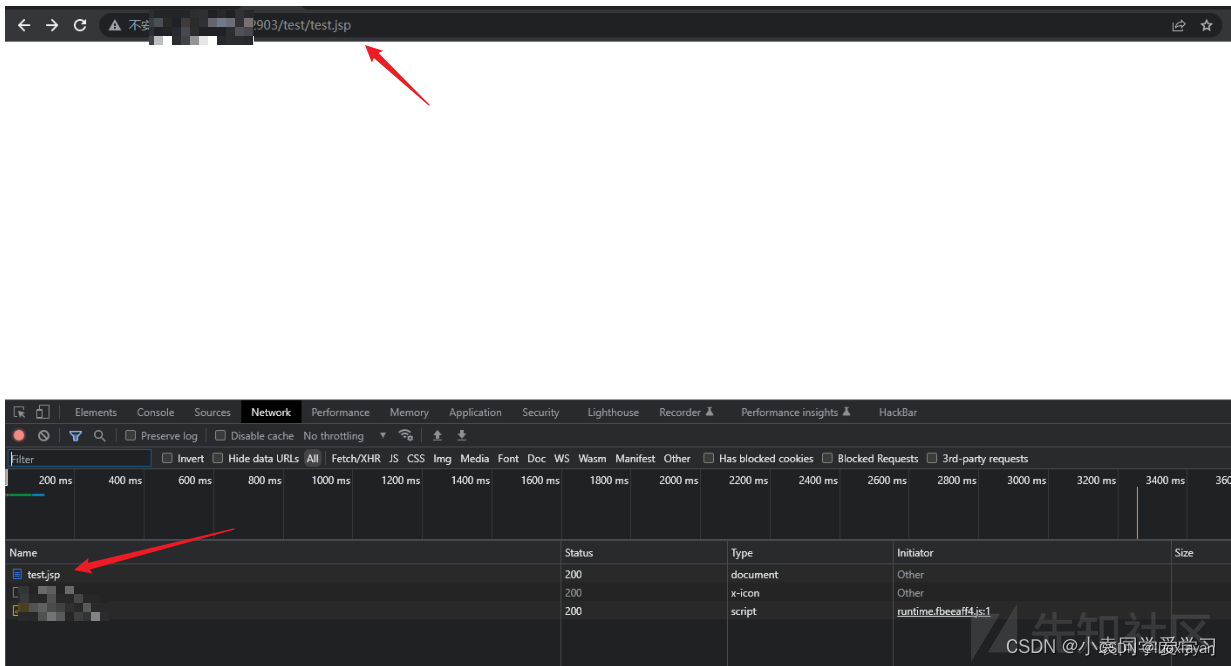Filter requests by Img
This screenshot has width=1231, height=666.
pyautogui.click(x=442, y=459)
